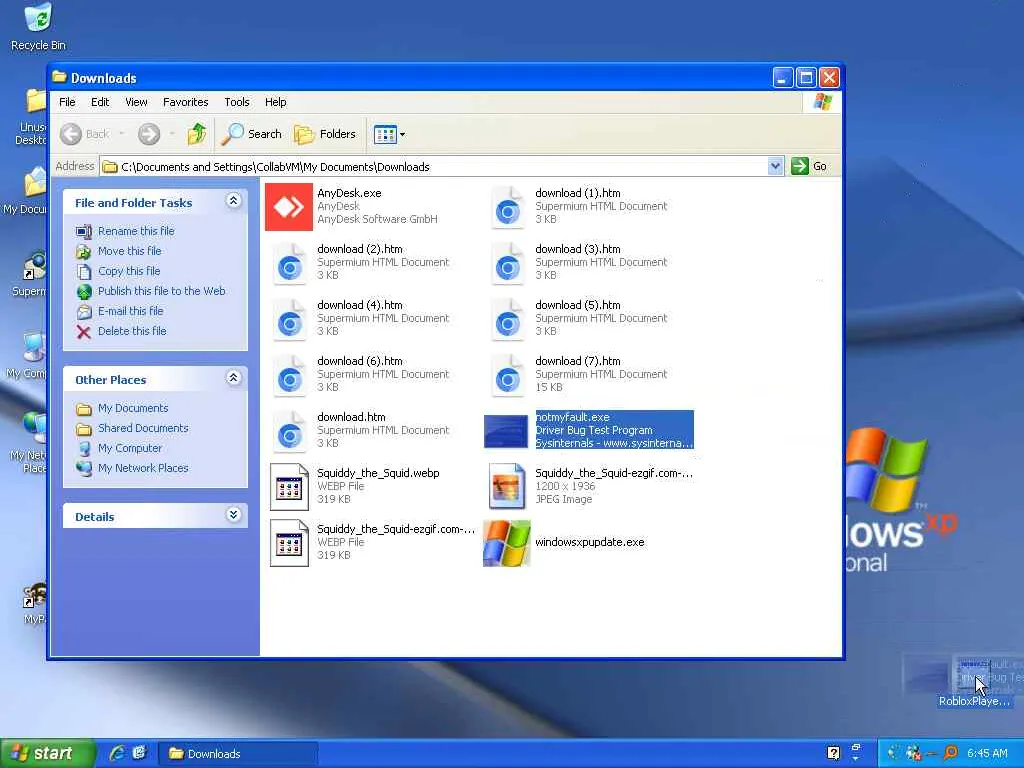Select the download (2).htm file icon

(x=289, y=264)
